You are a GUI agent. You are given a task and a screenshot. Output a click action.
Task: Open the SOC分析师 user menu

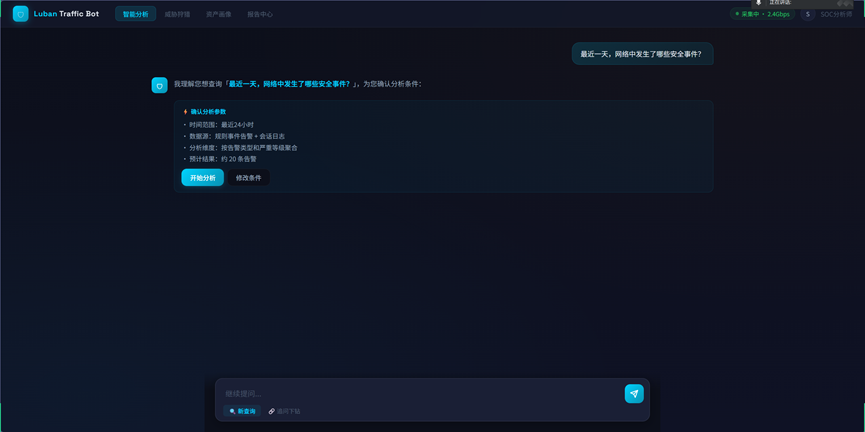(836, 14)
